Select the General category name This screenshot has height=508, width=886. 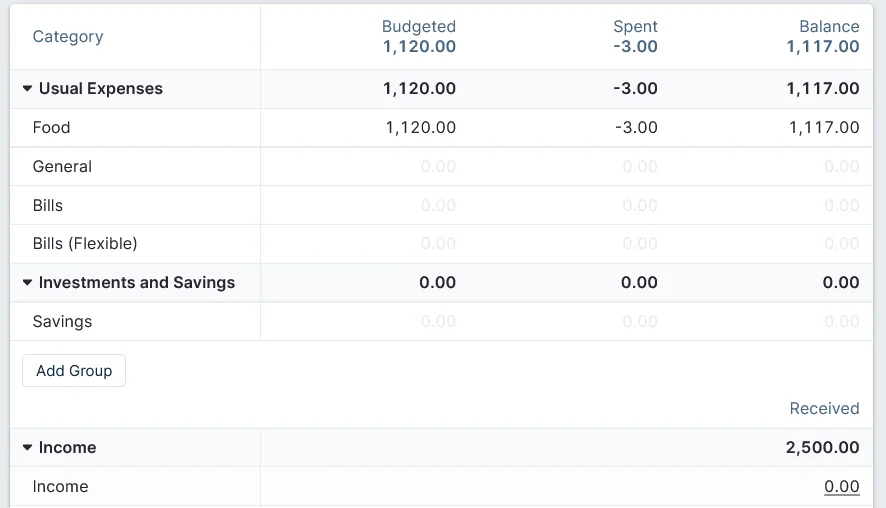62,167
